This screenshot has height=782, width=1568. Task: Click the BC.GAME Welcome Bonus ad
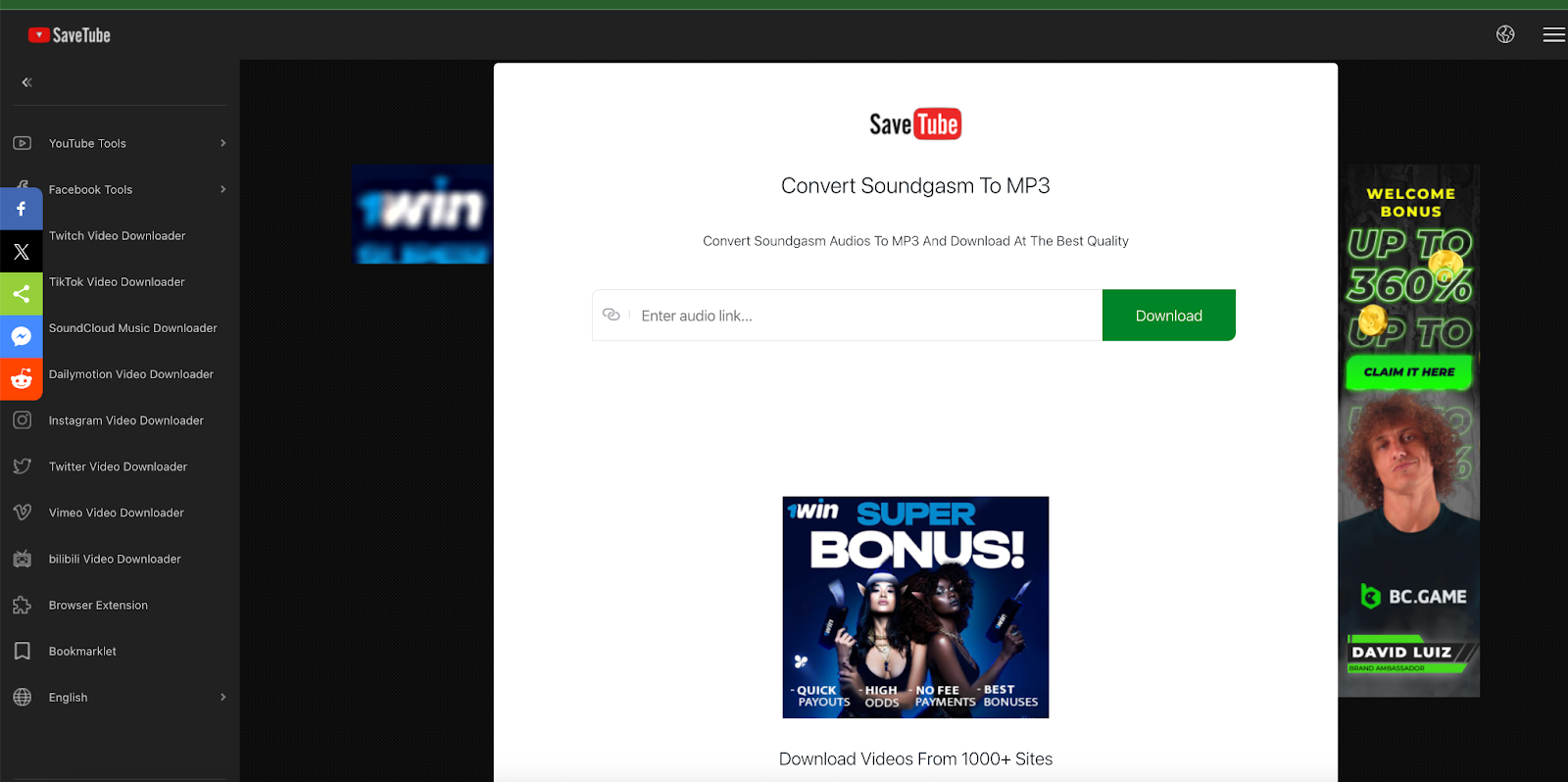click(x=1409, y=430)
